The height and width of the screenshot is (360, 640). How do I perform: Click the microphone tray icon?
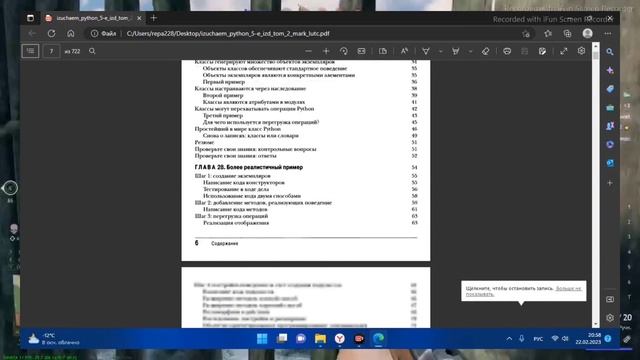(x=522, y=339)
